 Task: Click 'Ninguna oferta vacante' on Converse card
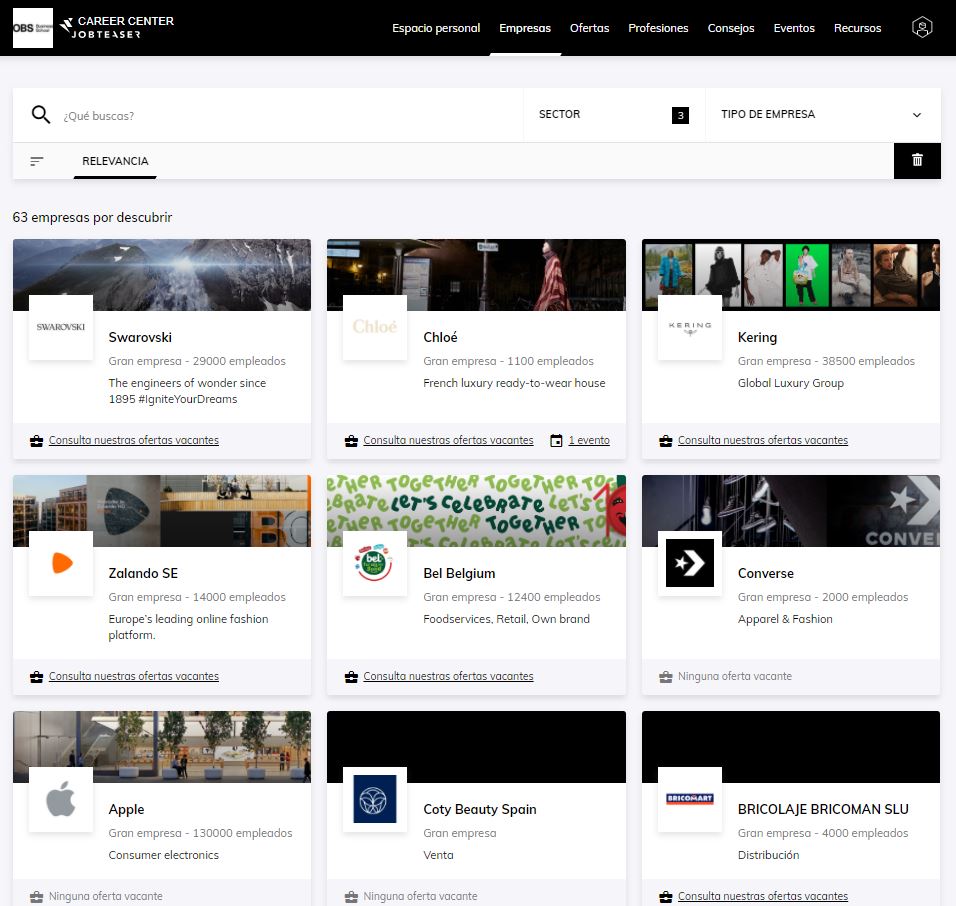click(735, 676)
